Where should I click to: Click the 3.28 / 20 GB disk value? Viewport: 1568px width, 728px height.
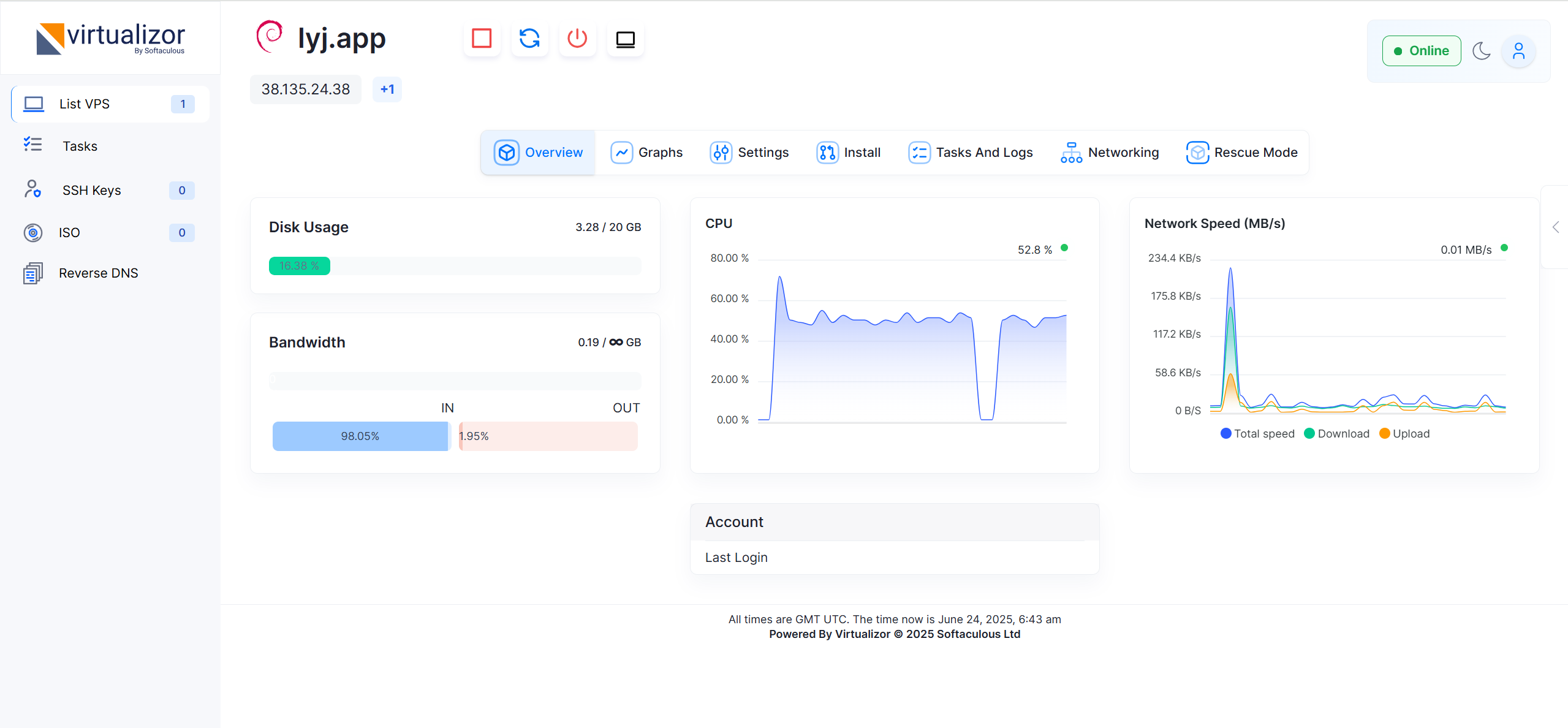click(x=608, y=227)
